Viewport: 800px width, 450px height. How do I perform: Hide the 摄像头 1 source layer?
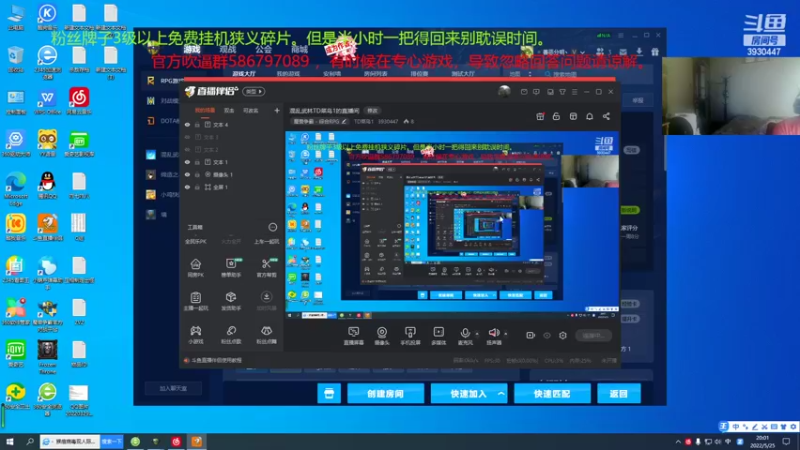tap(187, 174)
